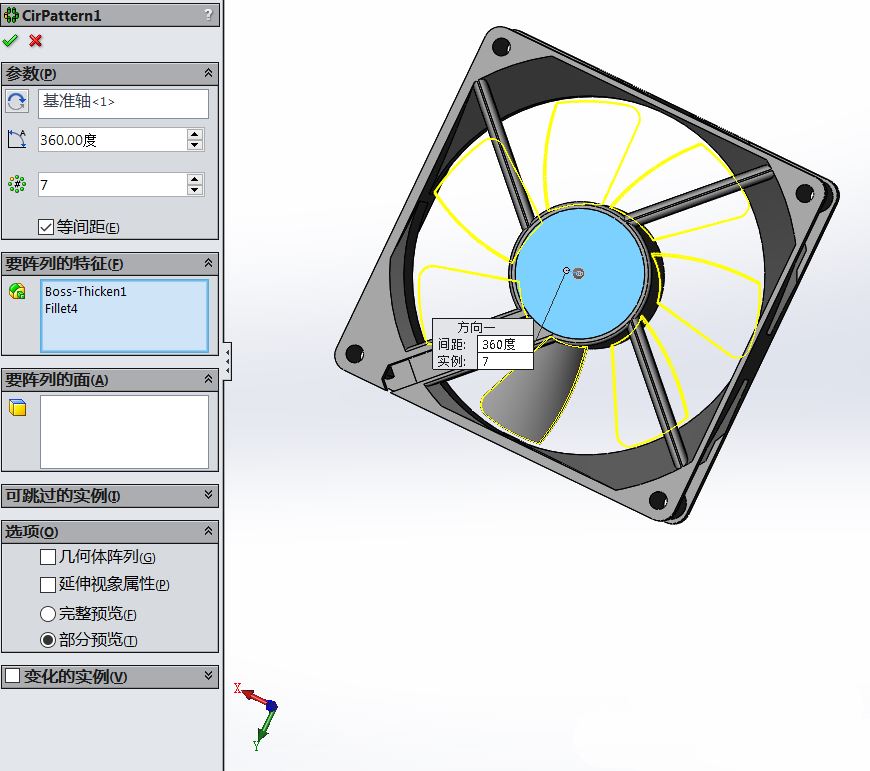The height and width of the screenshot is (771, 870).
Task: Decrease the instance count with the down arrow
Action: coord(195,190)
